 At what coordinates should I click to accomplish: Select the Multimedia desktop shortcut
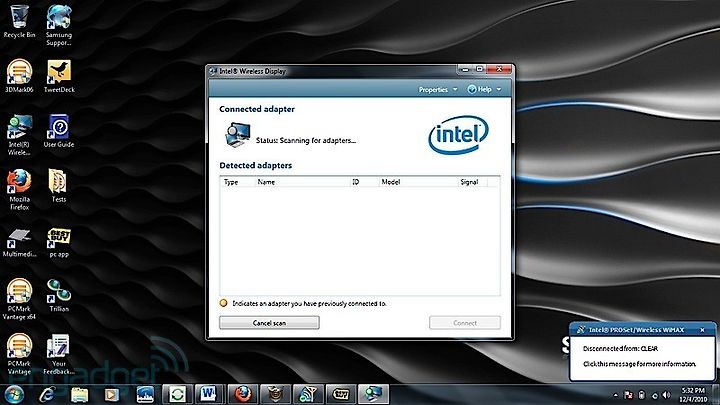tap(19, 242)
